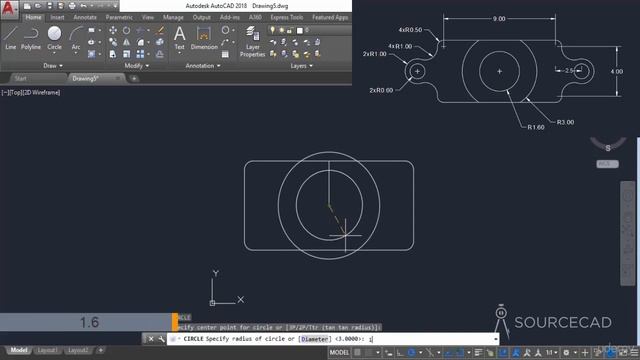Viewport: 640px width, 360px height.
Task: Click the Fillet tool icon
Action: click(x=140, y=42)
